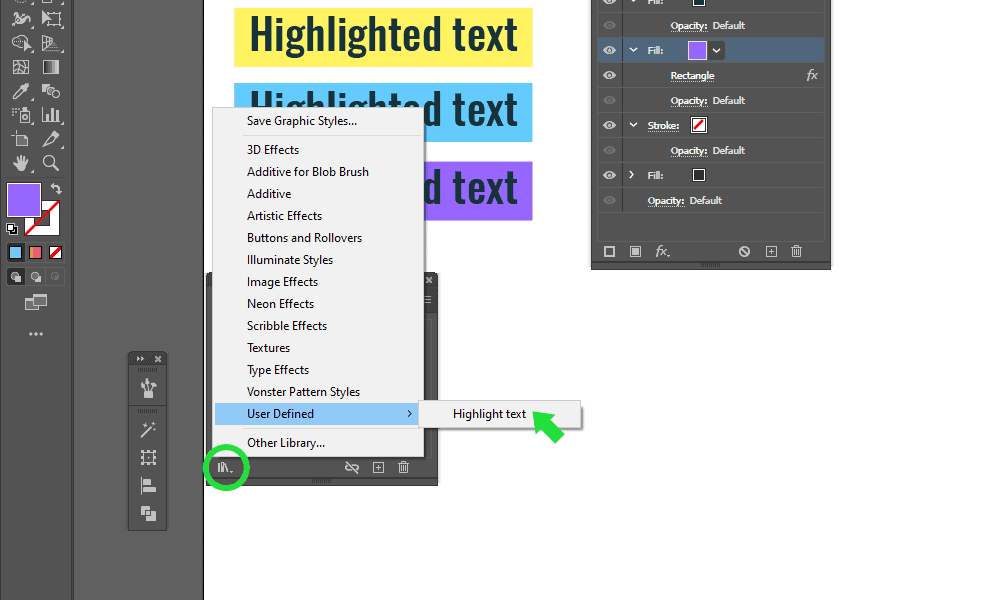Hide the purple Fill attribute with its eye toggle
1000x600 pixels.
[x=609, y=50]
